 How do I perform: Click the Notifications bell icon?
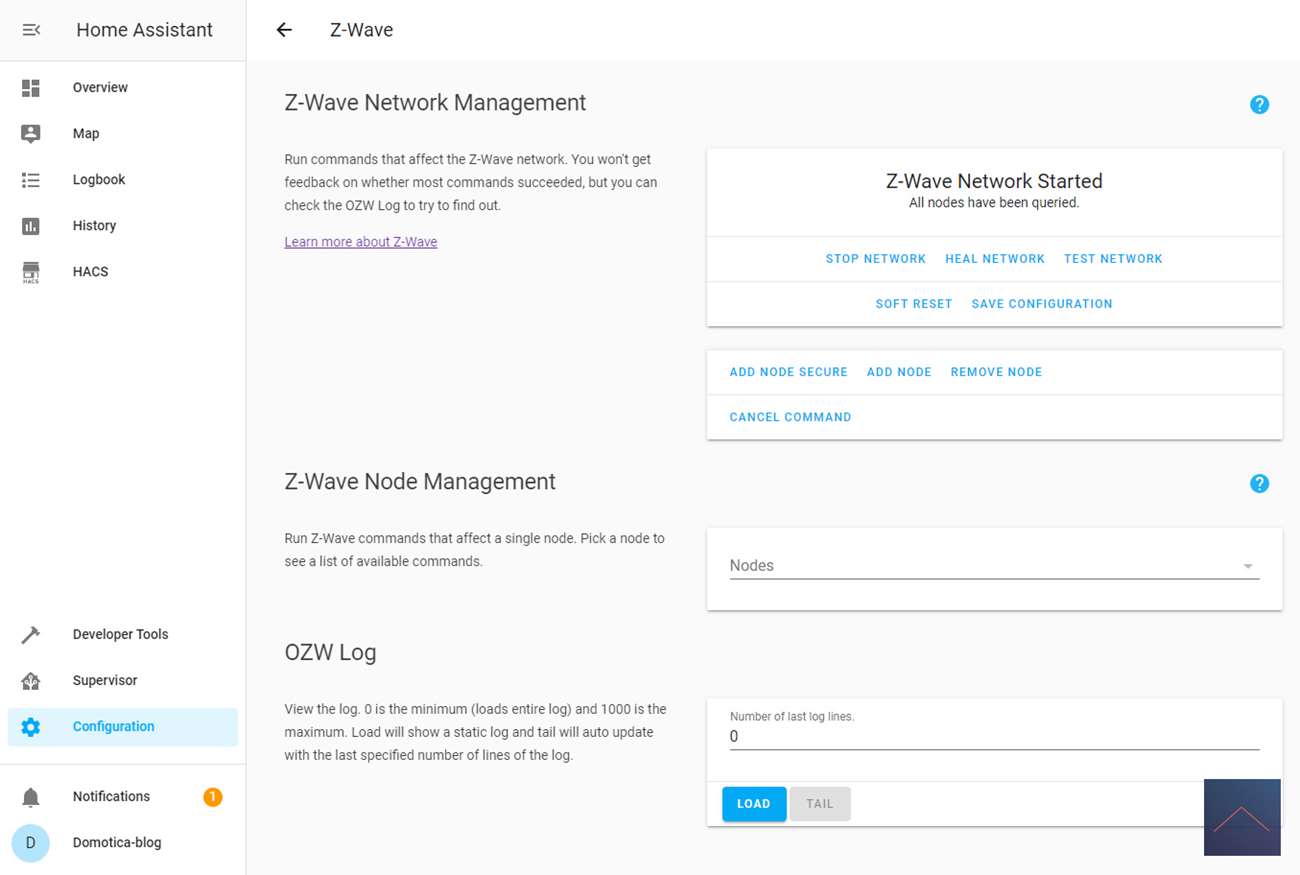tap(31, 797)
